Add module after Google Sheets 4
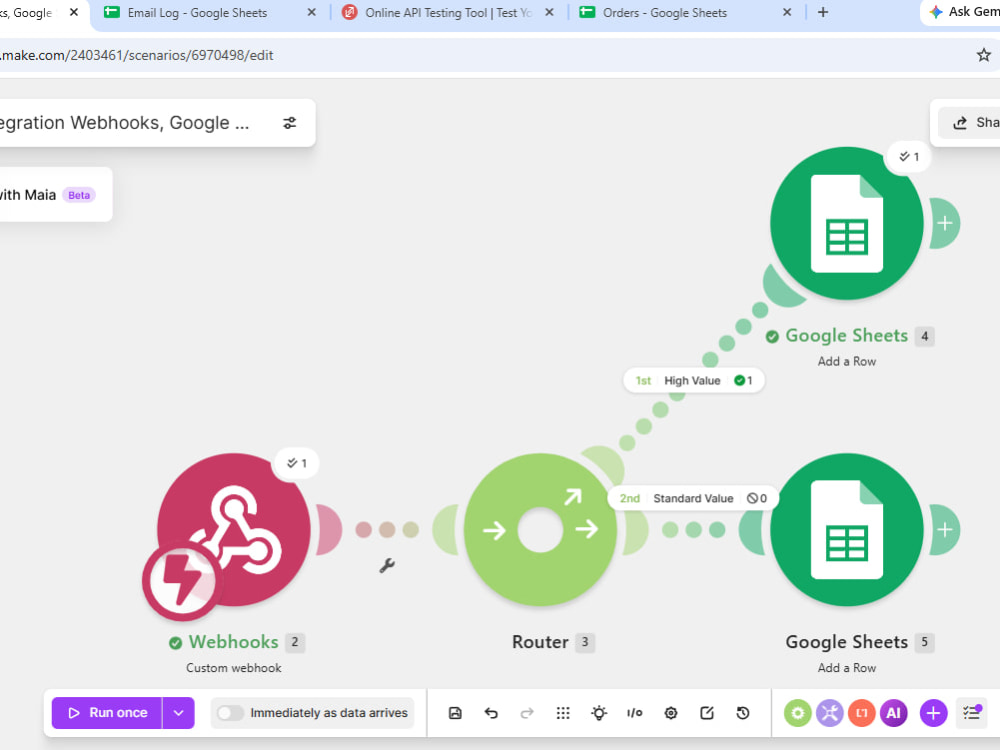This screenshot has width=1000, height=750. pos(945,223)
